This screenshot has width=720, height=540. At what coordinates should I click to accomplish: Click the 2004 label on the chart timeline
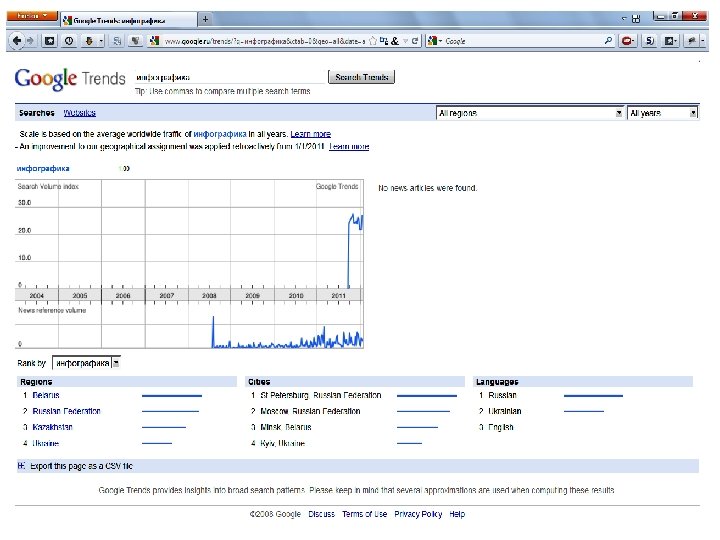(x=37, y=295)
